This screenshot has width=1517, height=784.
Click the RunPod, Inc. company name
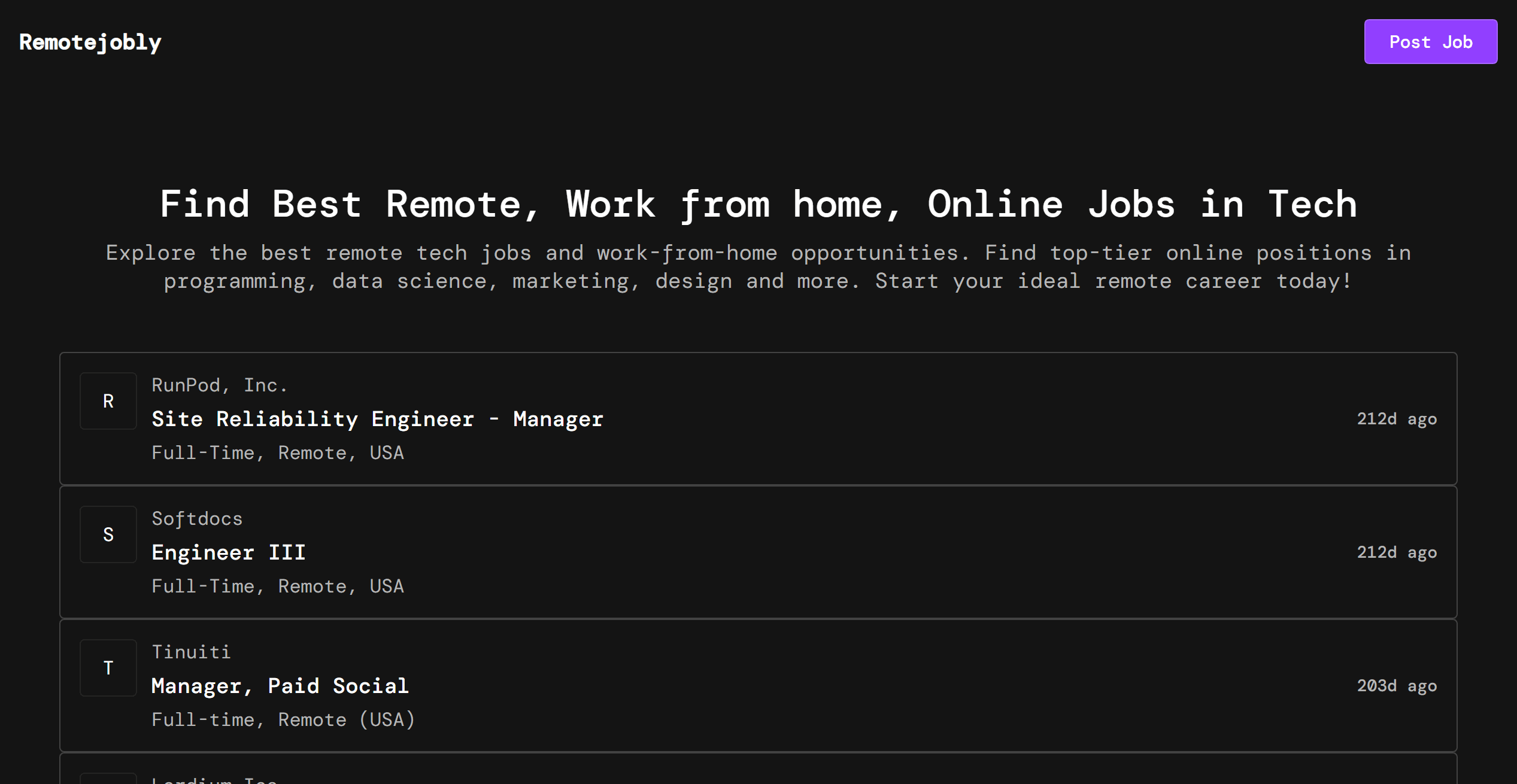tap(219, 385)
